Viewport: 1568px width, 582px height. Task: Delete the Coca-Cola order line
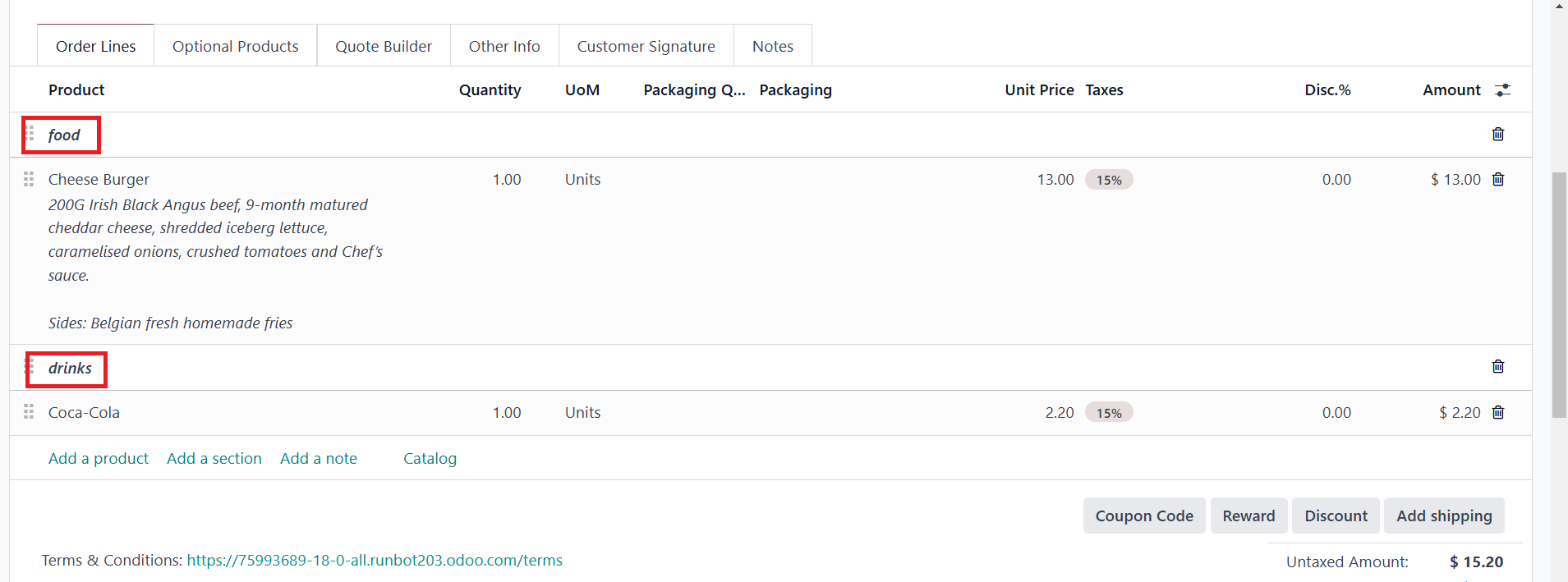click(x=1498, y=412)
